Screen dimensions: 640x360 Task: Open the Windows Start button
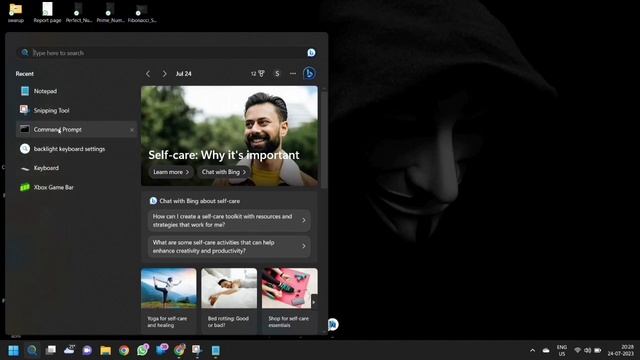coord(13,350)
